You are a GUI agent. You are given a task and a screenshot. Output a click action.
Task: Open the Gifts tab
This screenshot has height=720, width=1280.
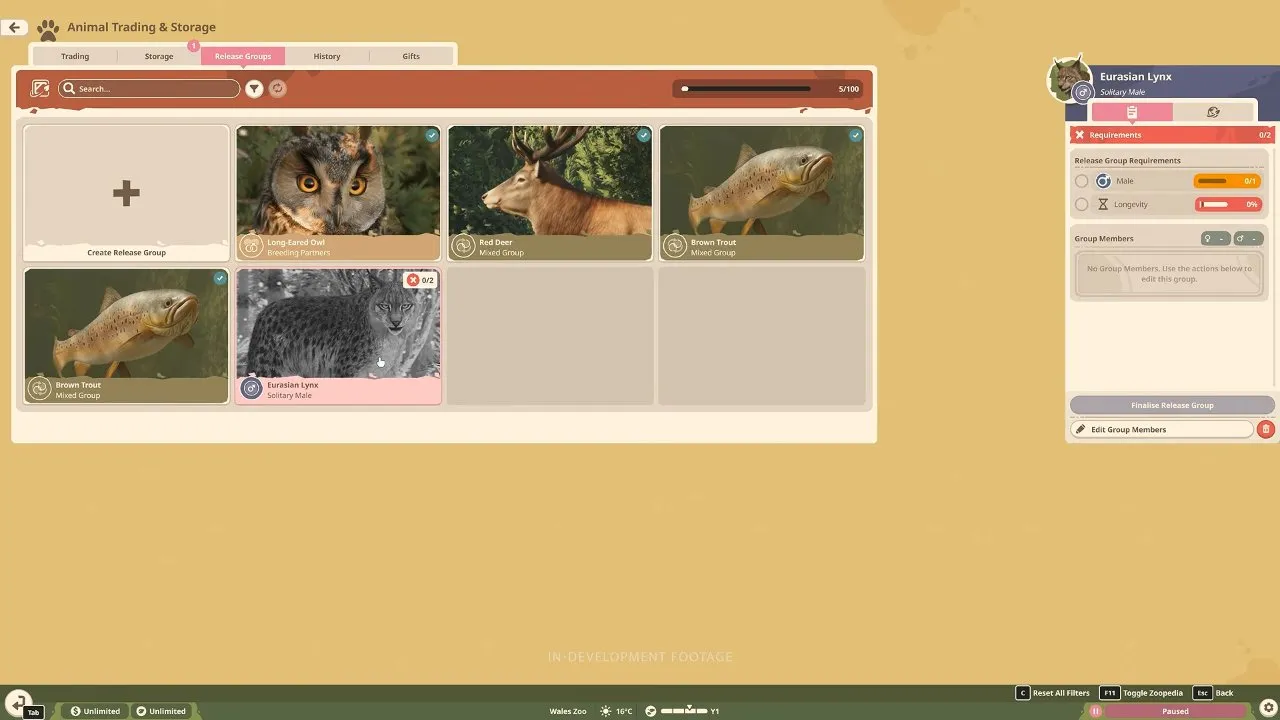[x=411, y=56]
